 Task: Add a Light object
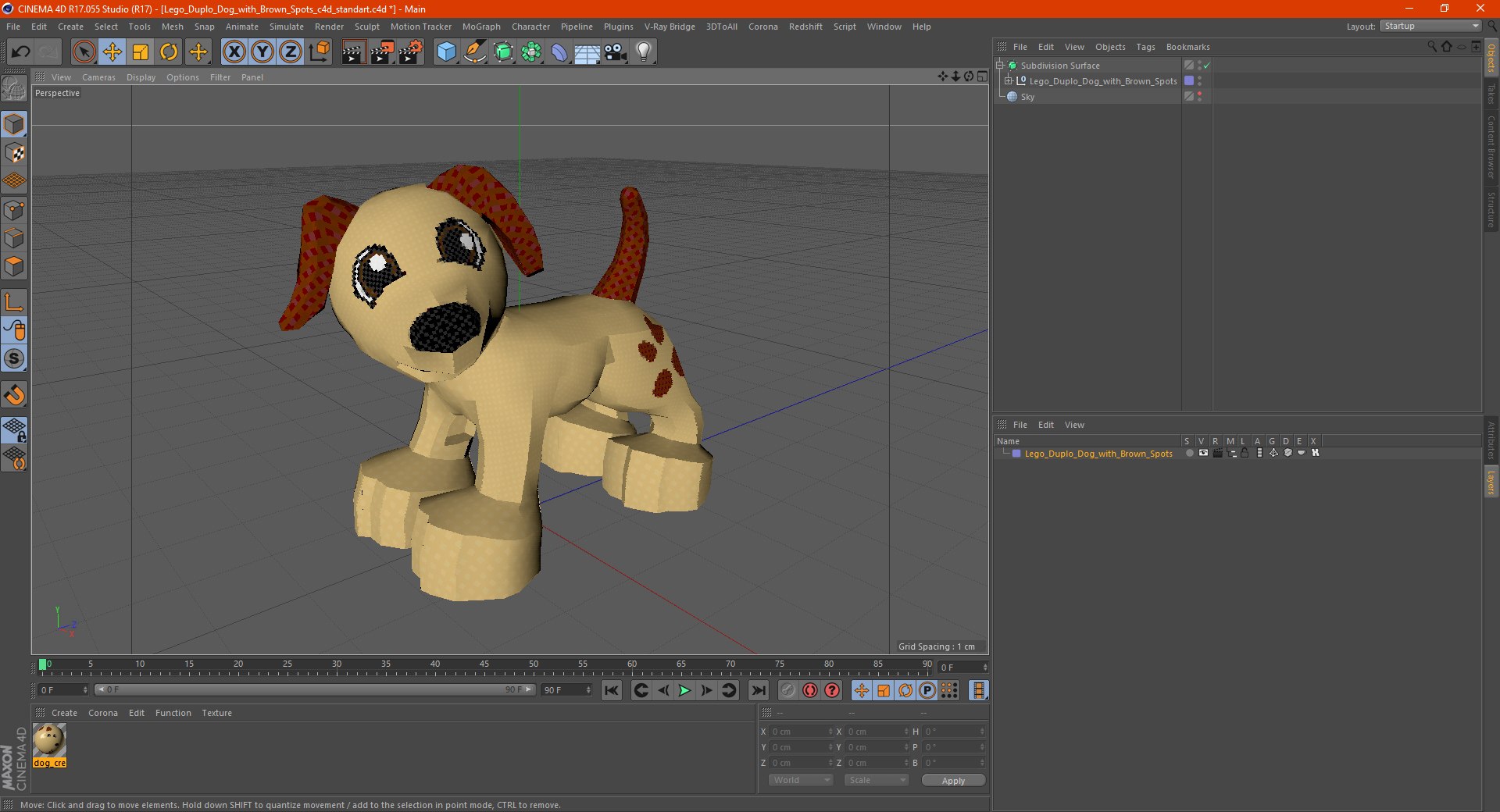tap(644, 52)
